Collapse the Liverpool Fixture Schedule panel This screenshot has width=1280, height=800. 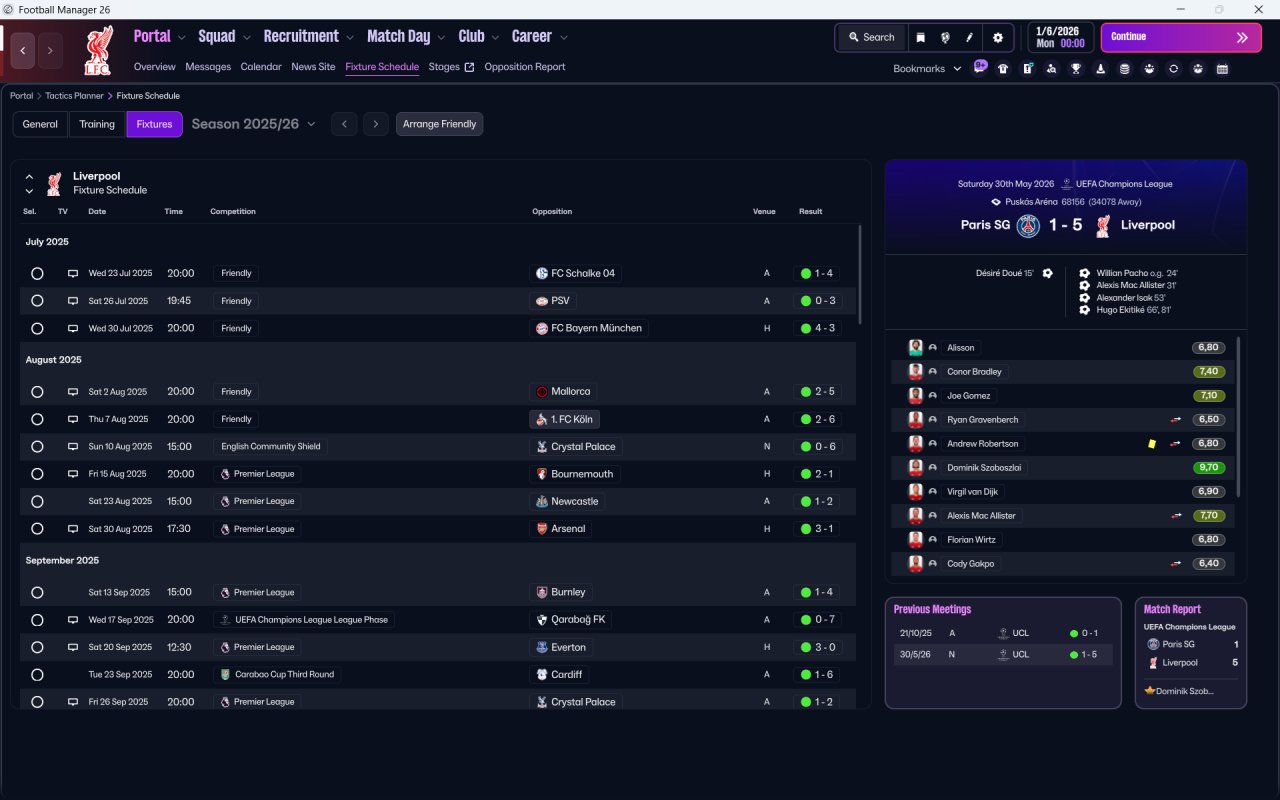point(29,176)
